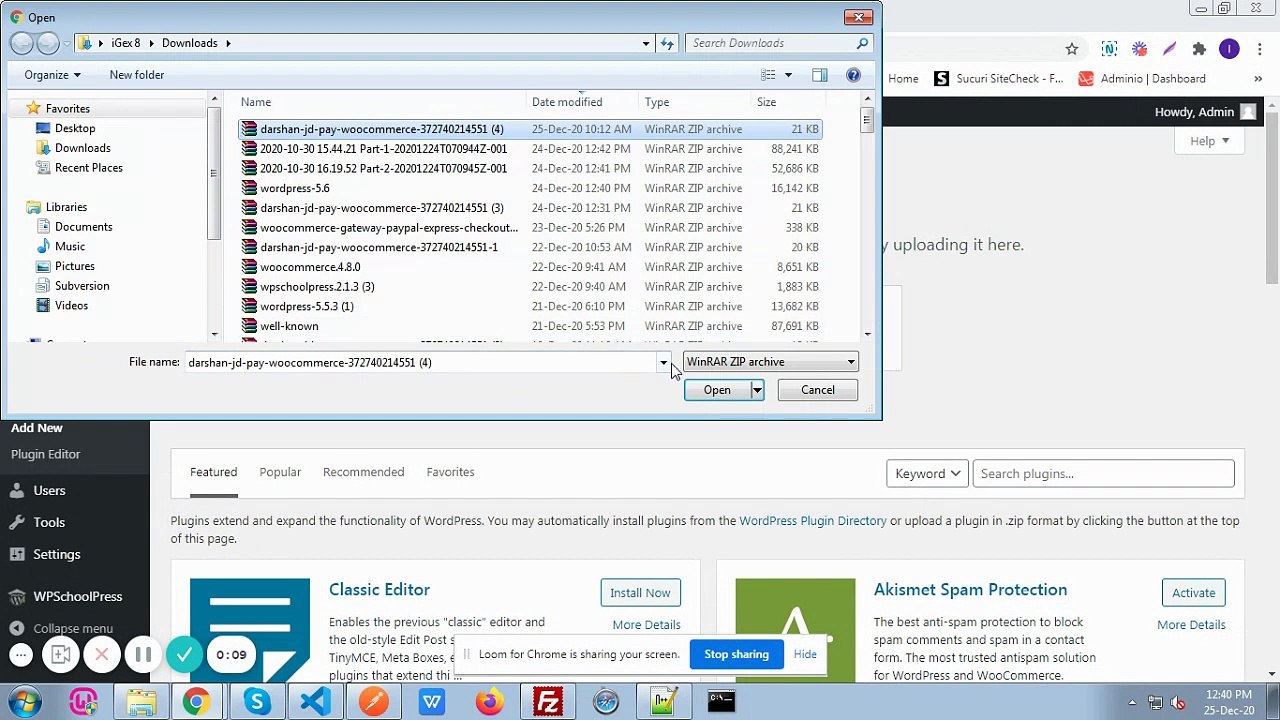Image resolution: width=1280 pixels, height=720 pixels.
Task: Switch to the Popular plugins tab
Action: (x=280, y=472)
